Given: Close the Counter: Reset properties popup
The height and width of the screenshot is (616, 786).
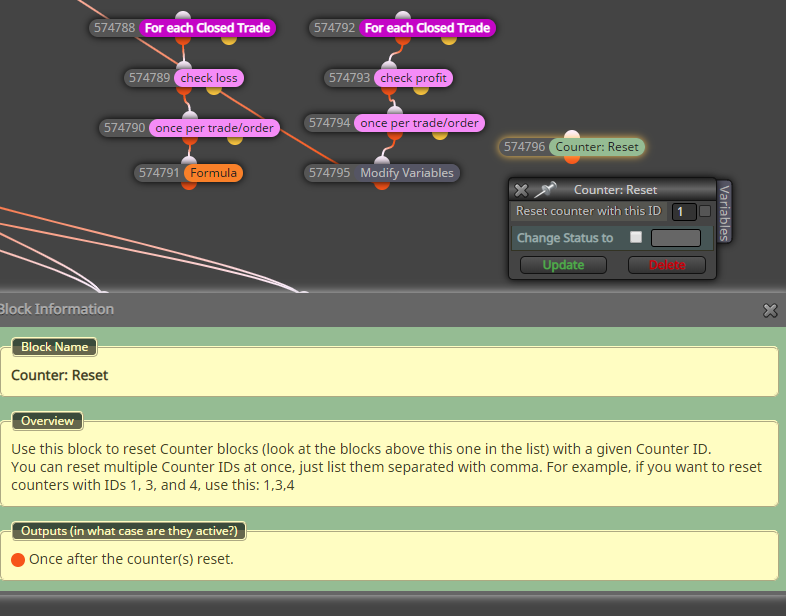Looking at the screenshot, I should [x=521, y=190].
